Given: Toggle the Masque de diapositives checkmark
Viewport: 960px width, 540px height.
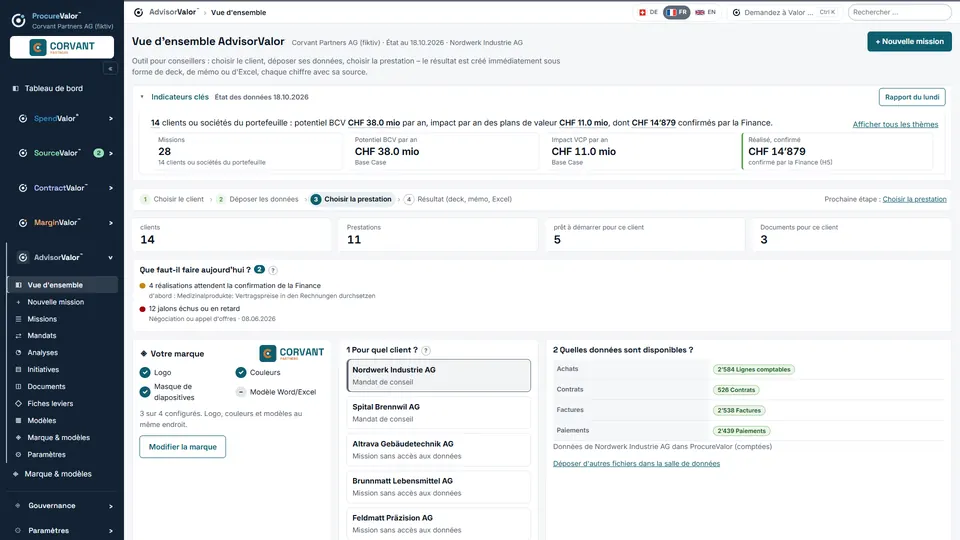Looking at the screenshot, I should pos(145,392).
